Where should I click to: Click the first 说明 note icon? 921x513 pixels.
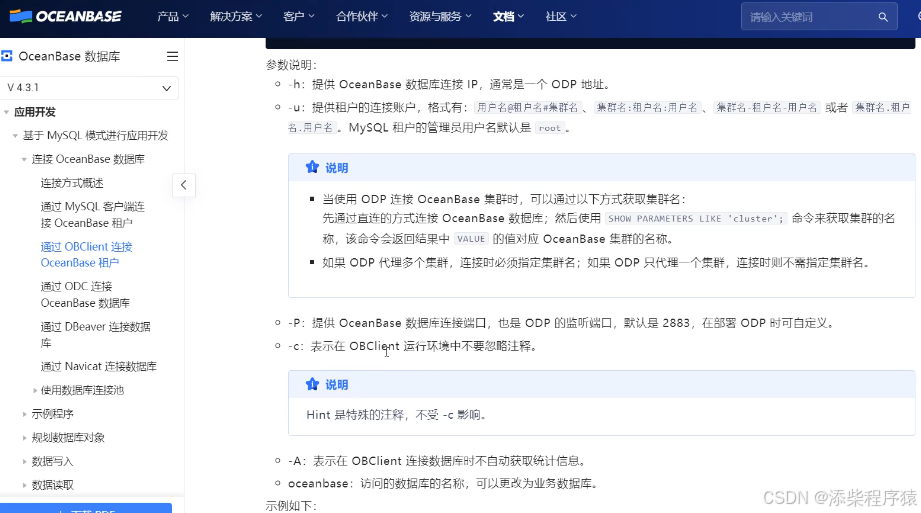tap(312, 167)
